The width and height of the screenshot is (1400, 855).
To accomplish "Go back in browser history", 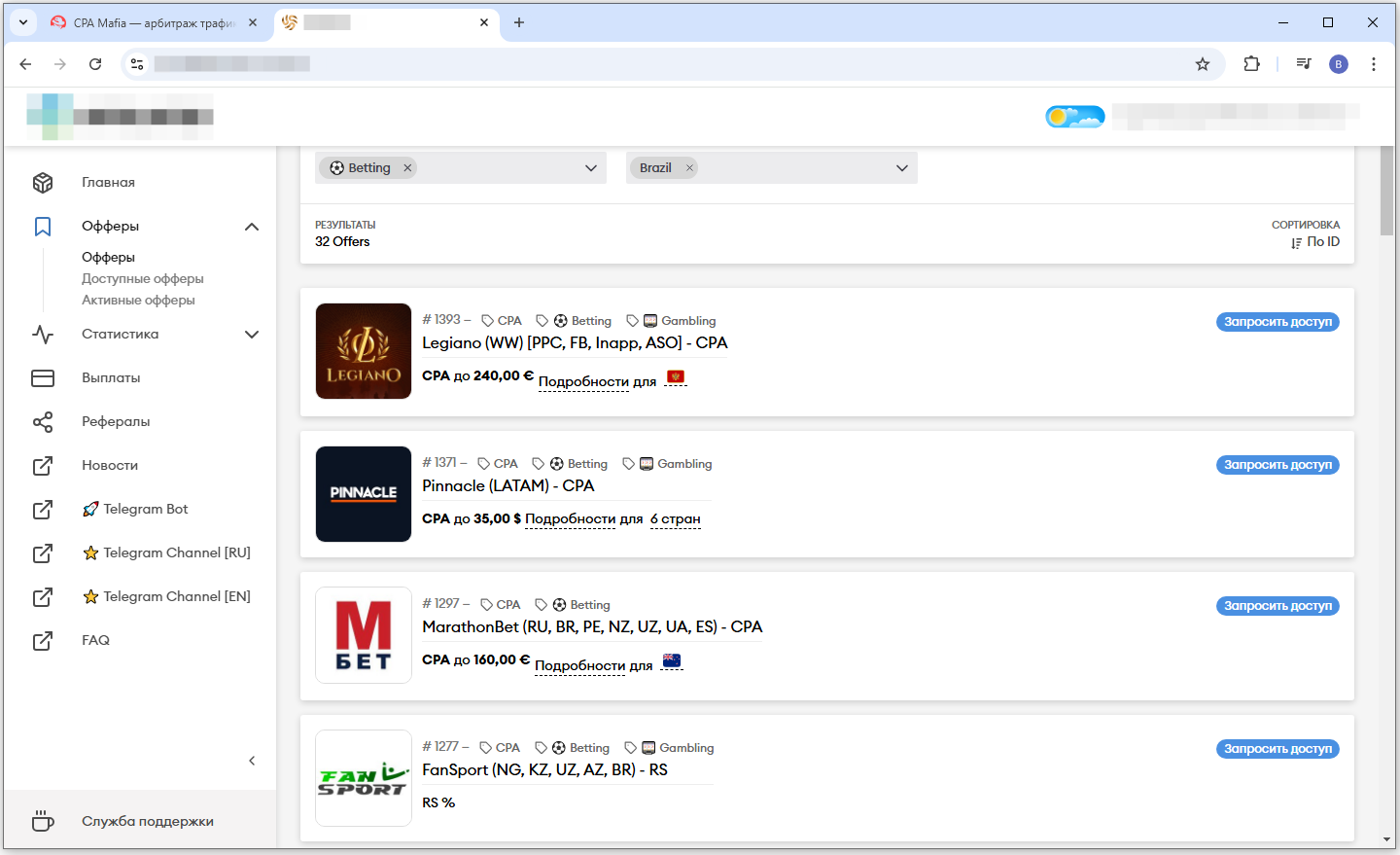I will click(x=25, y=64).
